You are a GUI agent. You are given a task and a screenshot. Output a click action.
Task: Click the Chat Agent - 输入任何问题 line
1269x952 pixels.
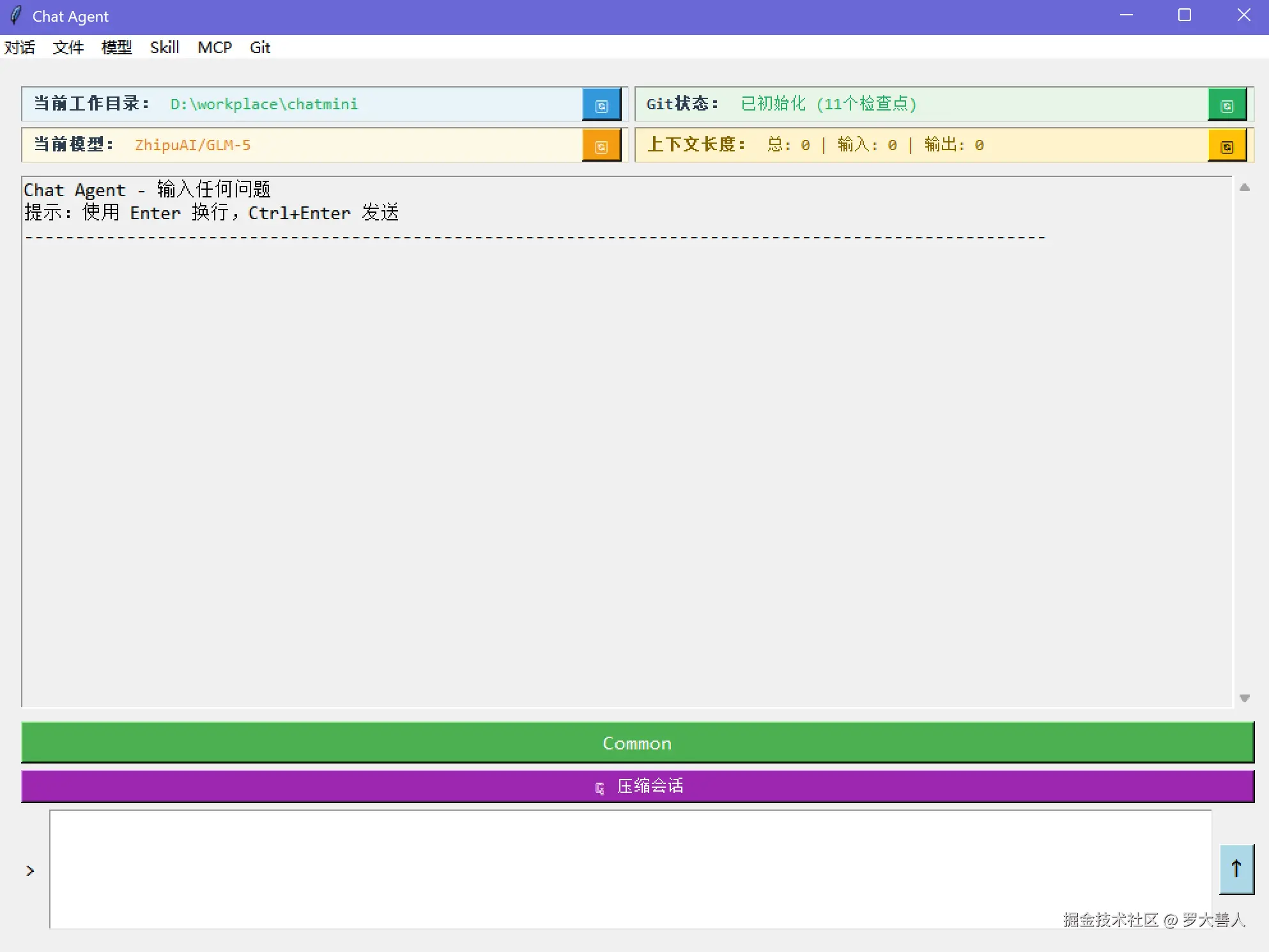[147, 190]
